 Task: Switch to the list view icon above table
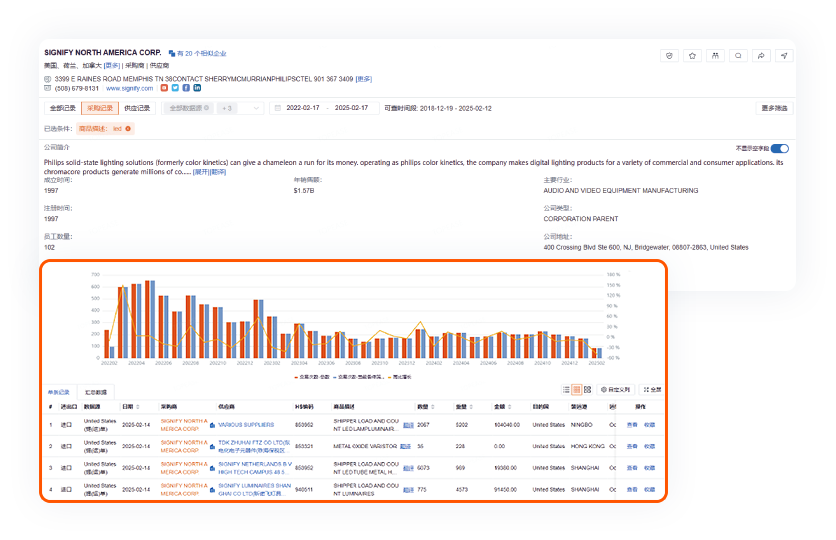566,389
